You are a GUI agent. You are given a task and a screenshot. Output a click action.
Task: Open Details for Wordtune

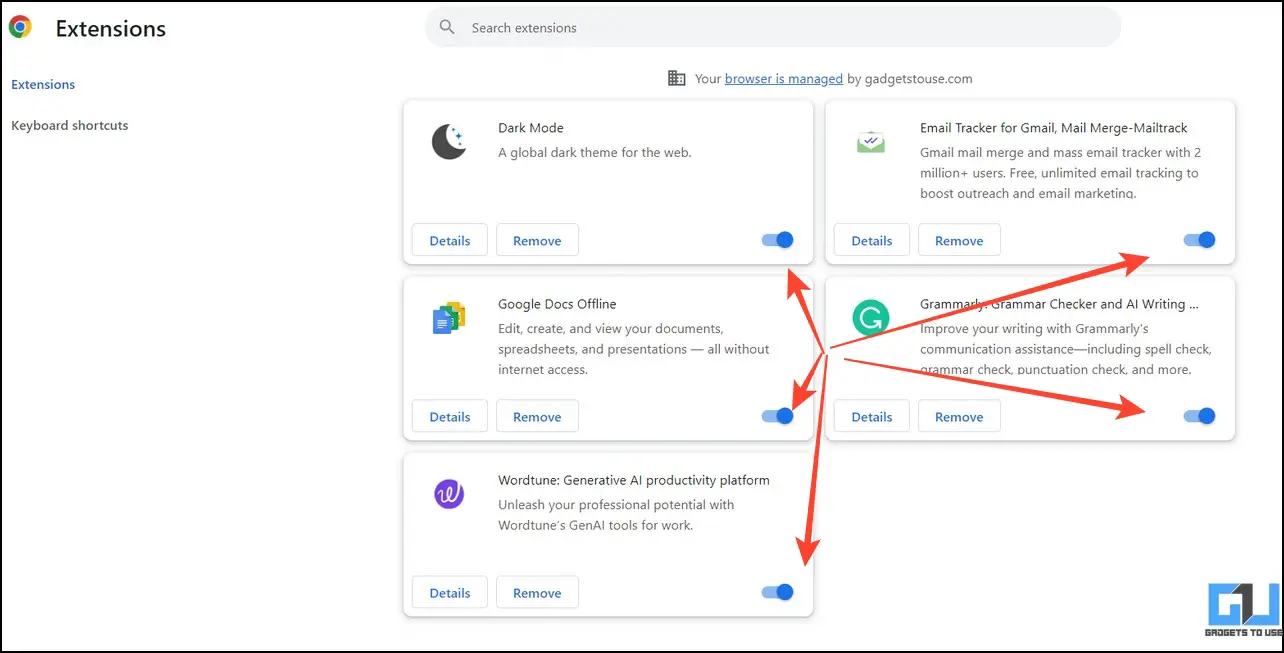[x=450, y=592]
